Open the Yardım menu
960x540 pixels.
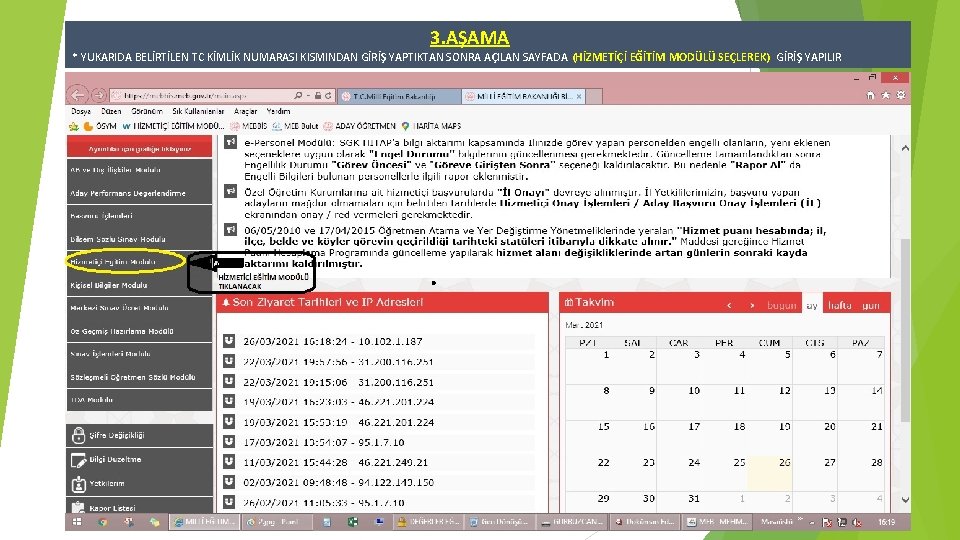tap(278, 111)
